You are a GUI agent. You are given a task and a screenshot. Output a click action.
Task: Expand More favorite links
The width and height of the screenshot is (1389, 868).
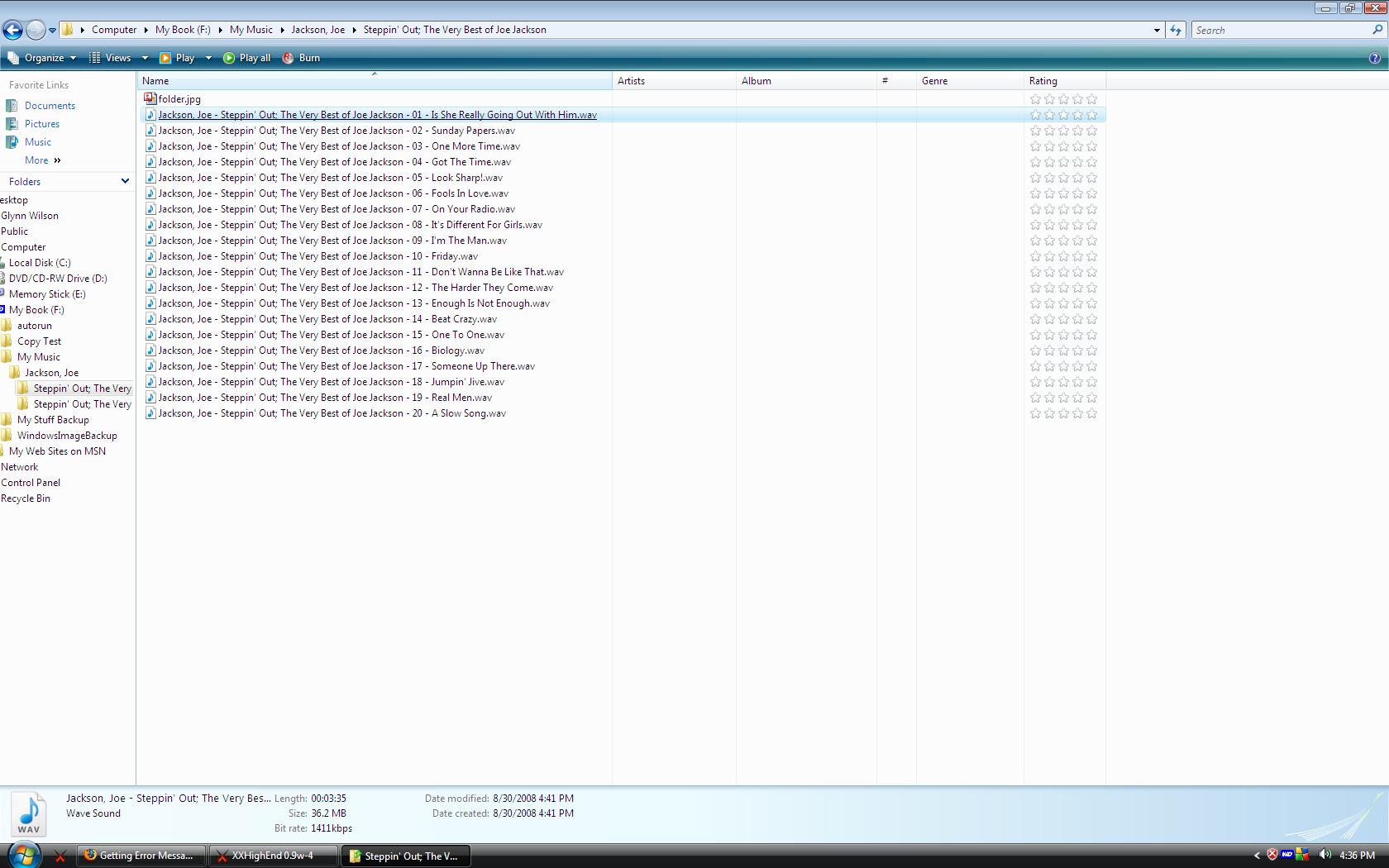pos(42,160)
